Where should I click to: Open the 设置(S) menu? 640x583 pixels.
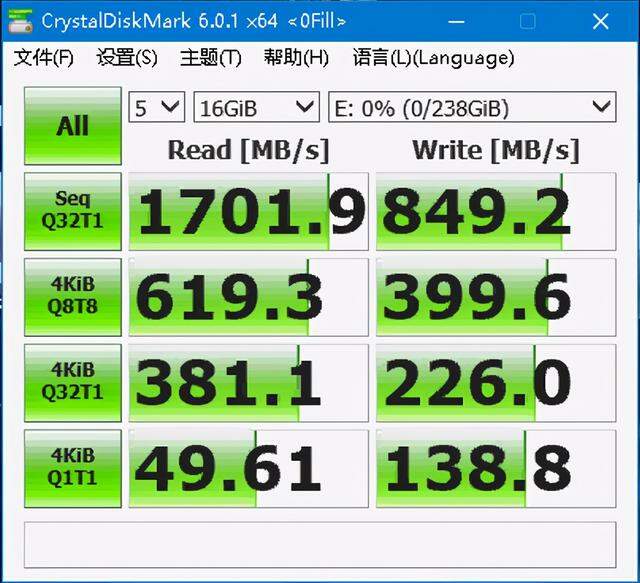pyautogui.click(x=127, y=58)
